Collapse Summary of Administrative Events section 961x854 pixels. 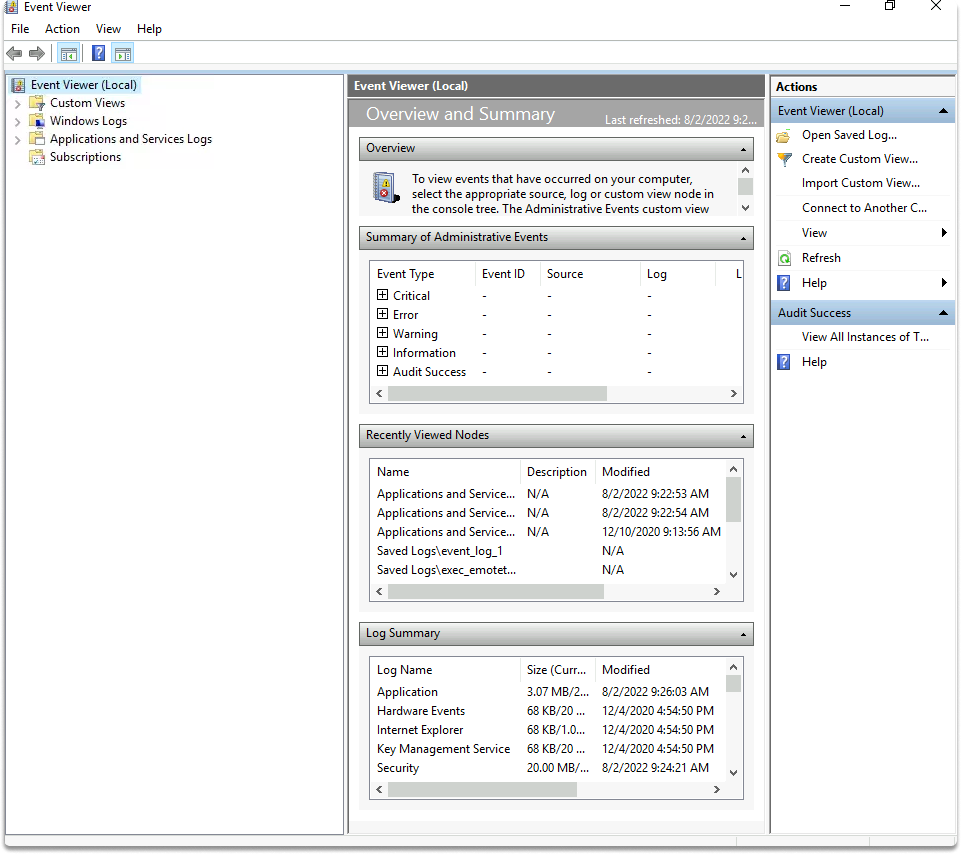coord(743,238)
